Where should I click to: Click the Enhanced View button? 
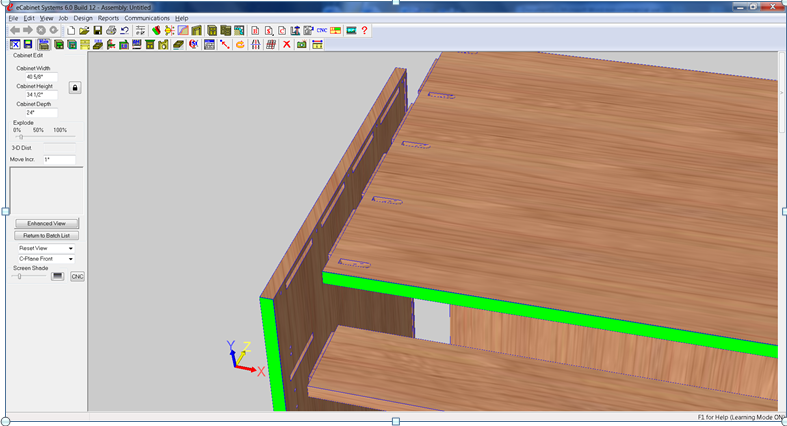(x=46, y=223)
